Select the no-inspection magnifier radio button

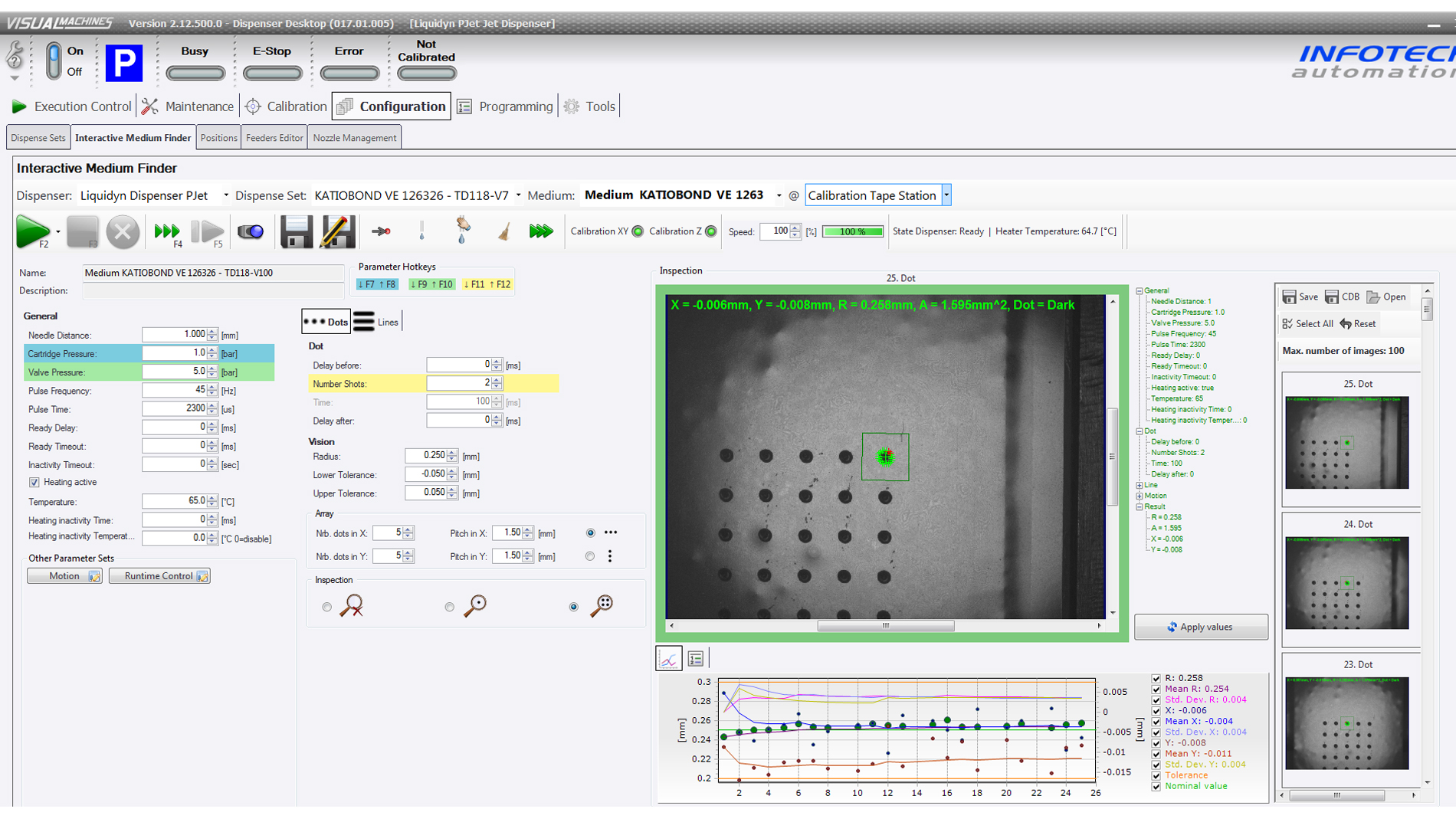327,607
